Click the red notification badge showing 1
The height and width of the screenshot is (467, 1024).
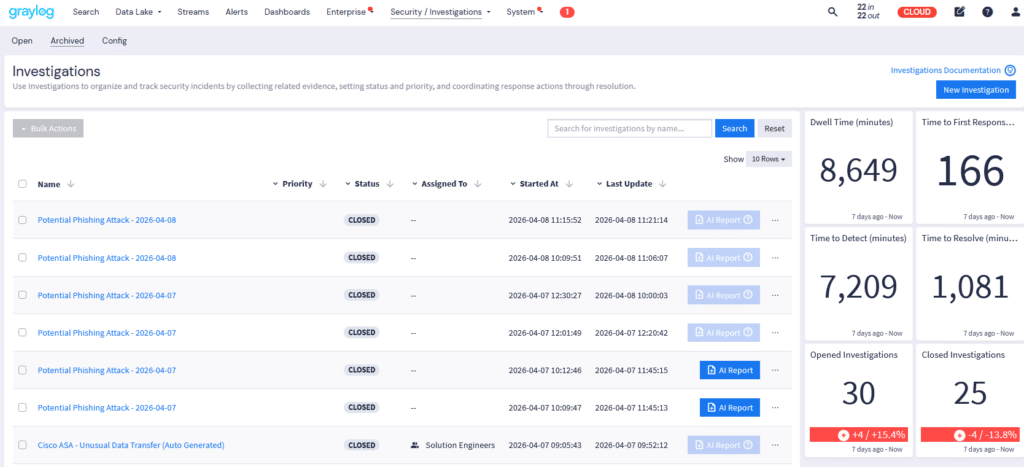(x=566, y=12)
